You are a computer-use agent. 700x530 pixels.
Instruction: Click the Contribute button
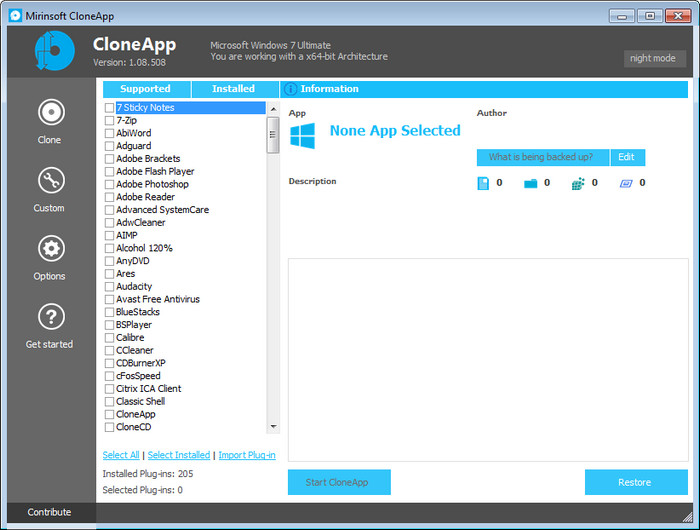tap(50, 512)
